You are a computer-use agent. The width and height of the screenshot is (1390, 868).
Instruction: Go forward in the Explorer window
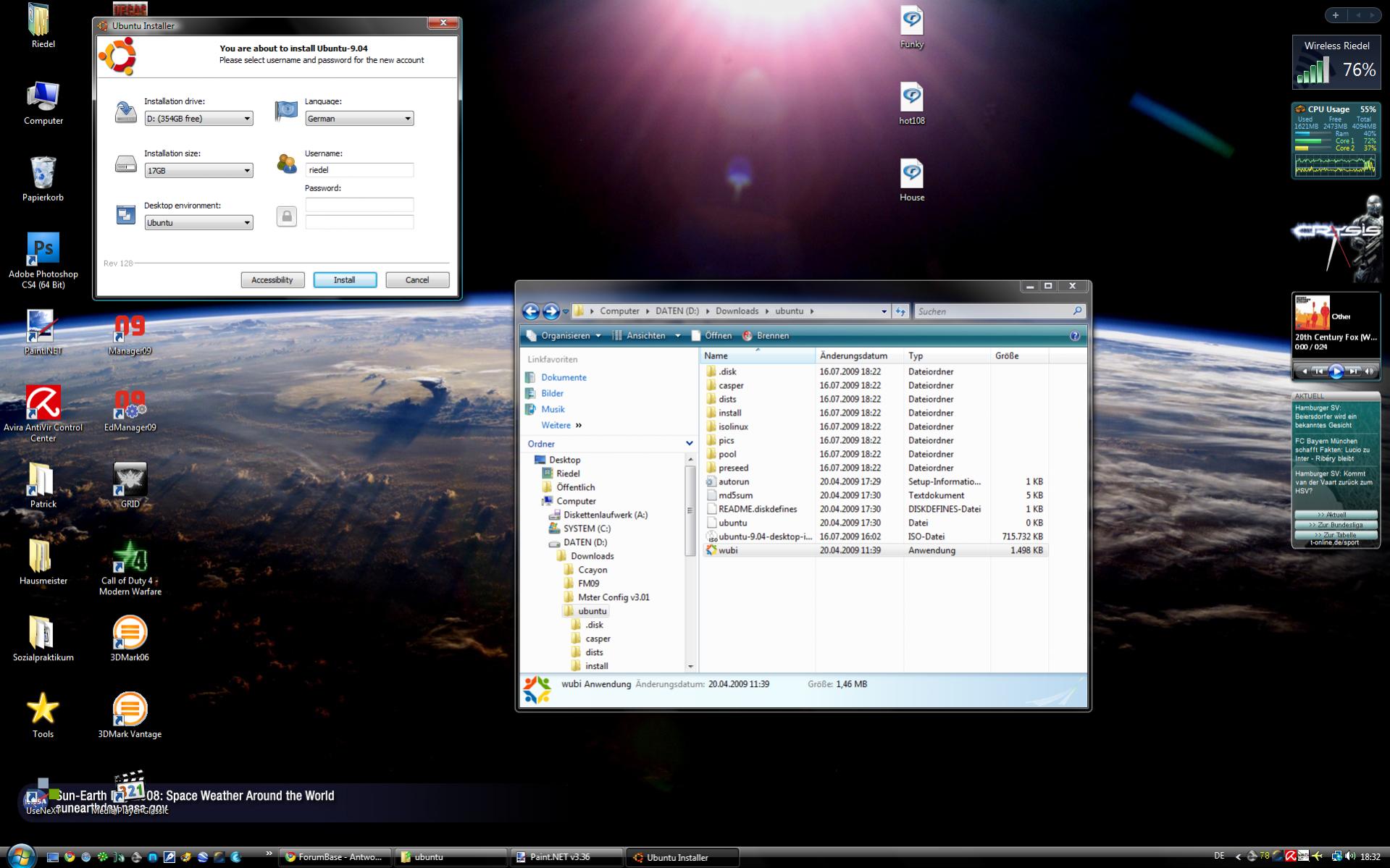point(551,311)
